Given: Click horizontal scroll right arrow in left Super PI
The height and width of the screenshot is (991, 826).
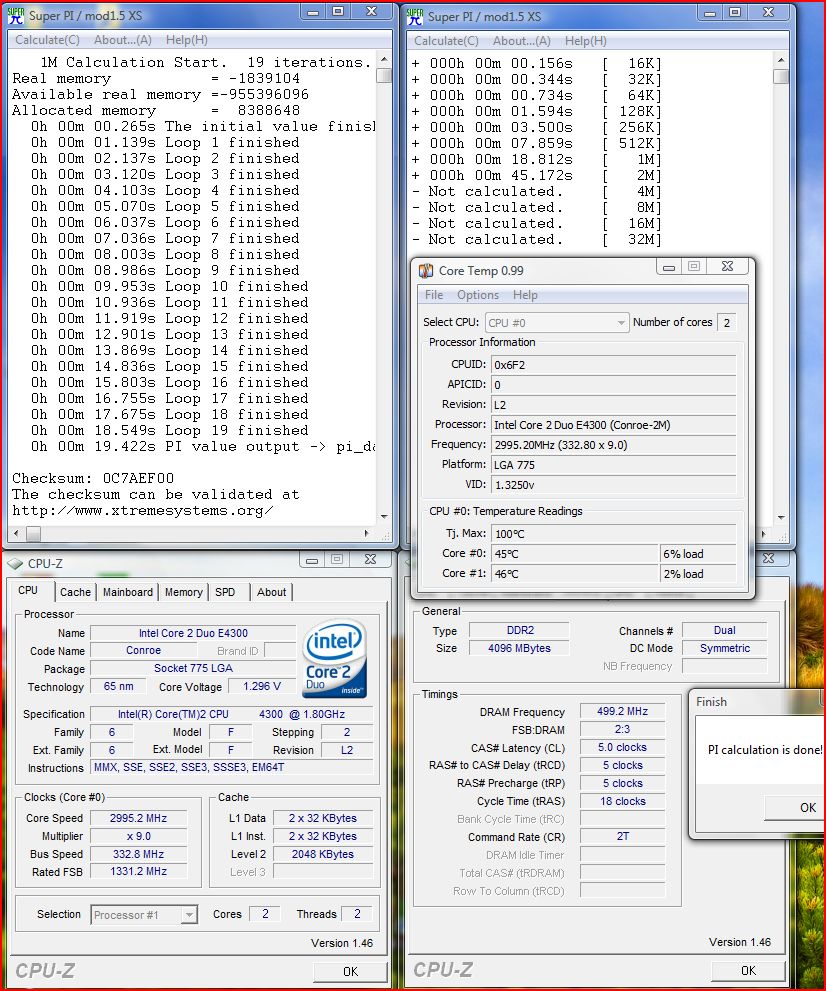Looking at the screenshot, I should click(x=367, y=533).
